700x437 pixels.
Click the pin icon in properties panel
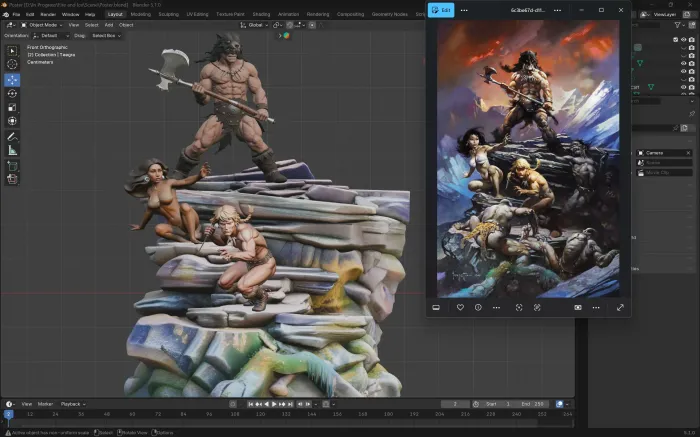pos(692,114)
